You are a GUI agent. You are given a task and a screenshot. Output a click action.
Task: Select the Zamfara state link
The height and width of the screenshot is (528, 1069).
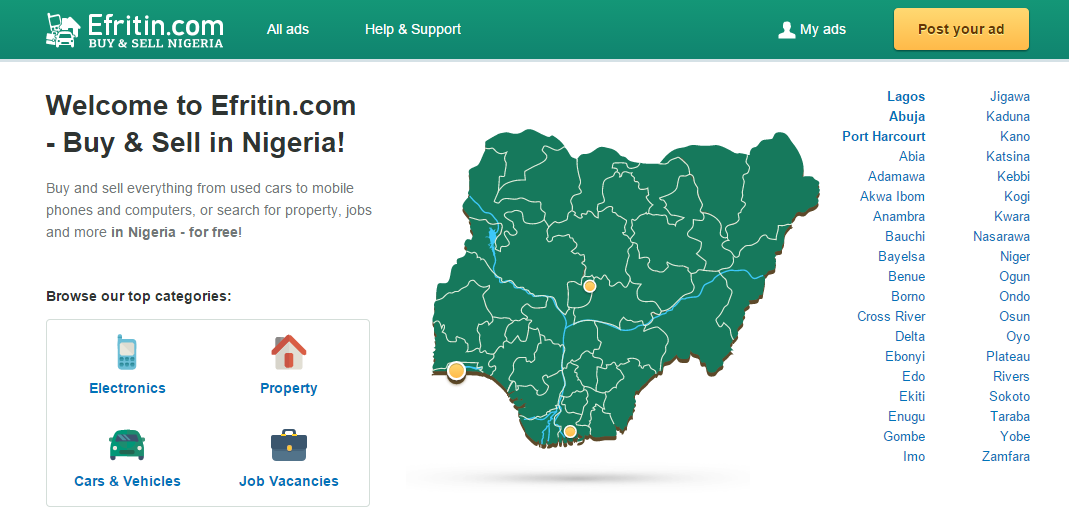click(1006, 456)
